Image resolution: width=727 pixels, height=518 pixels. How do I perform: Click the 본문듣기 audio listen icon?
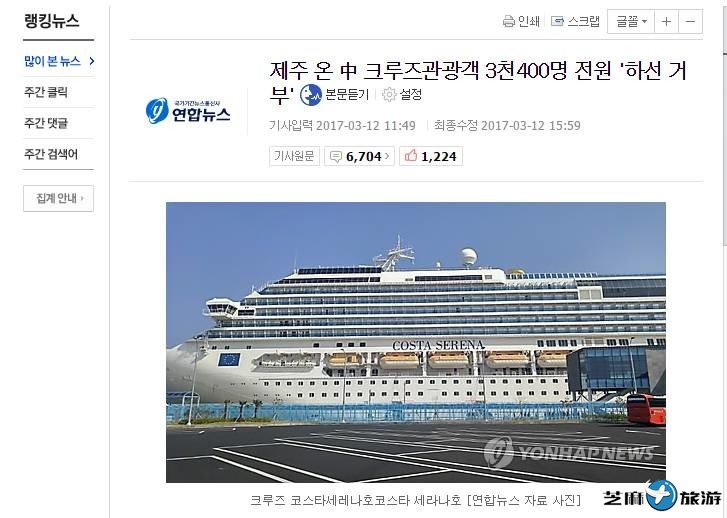tap(311, 95)
